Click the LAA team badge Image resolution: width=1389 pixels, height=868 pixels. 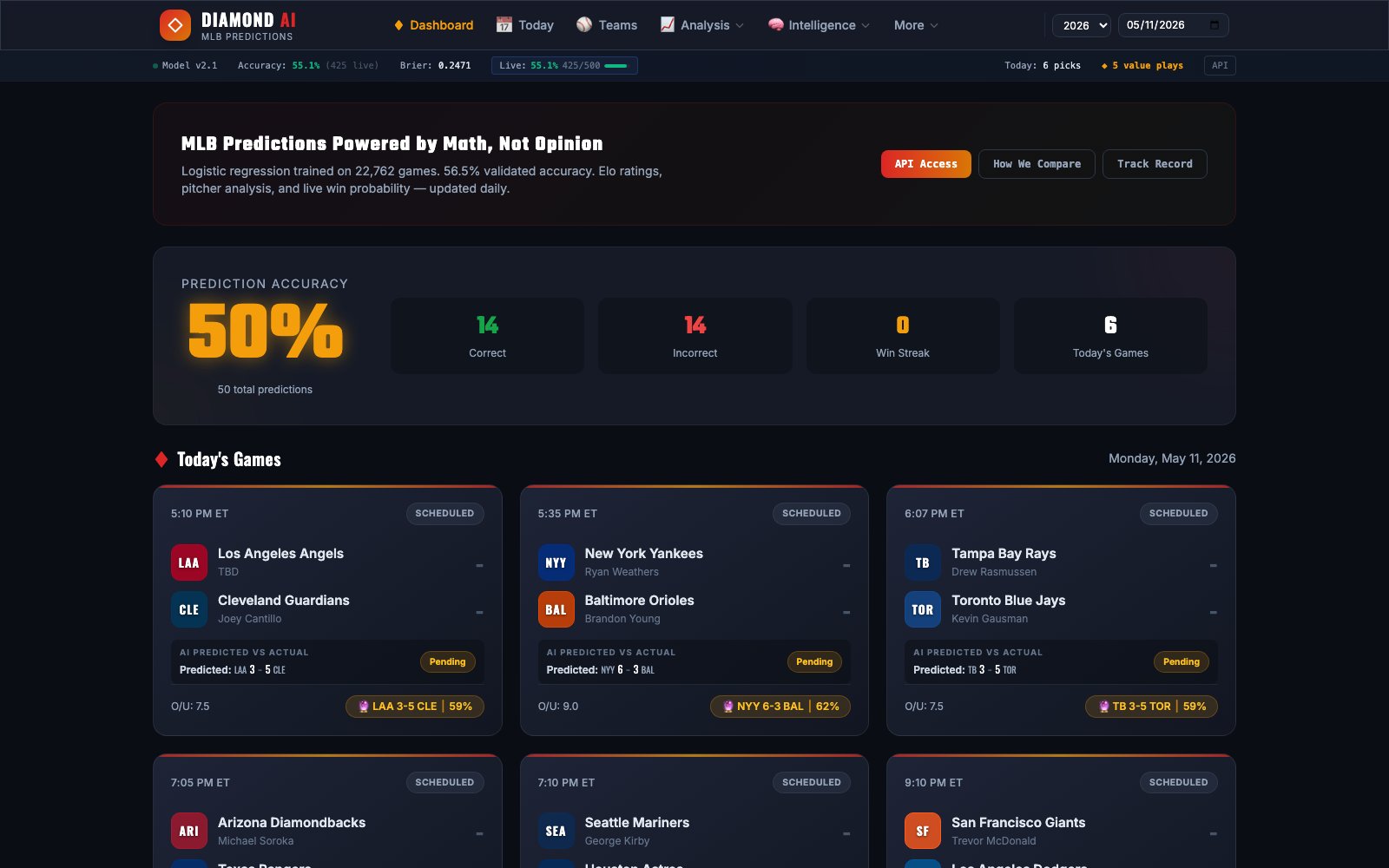tap(189, 562)
